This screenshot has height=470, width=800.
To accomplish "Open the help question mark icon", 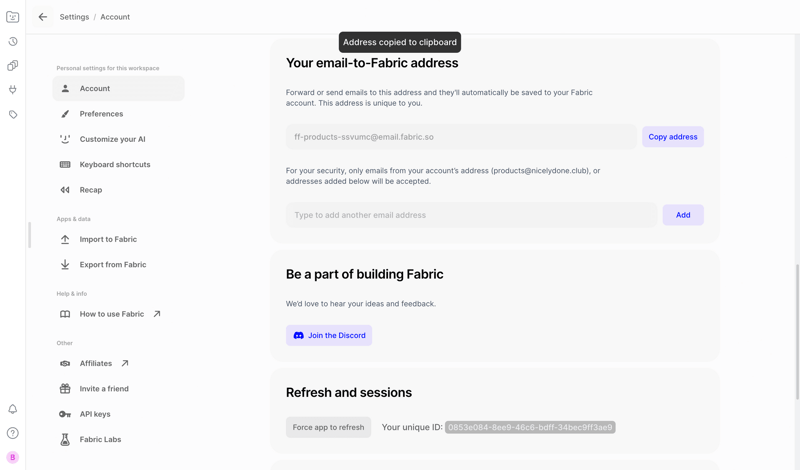I will (x=13, y=433).
